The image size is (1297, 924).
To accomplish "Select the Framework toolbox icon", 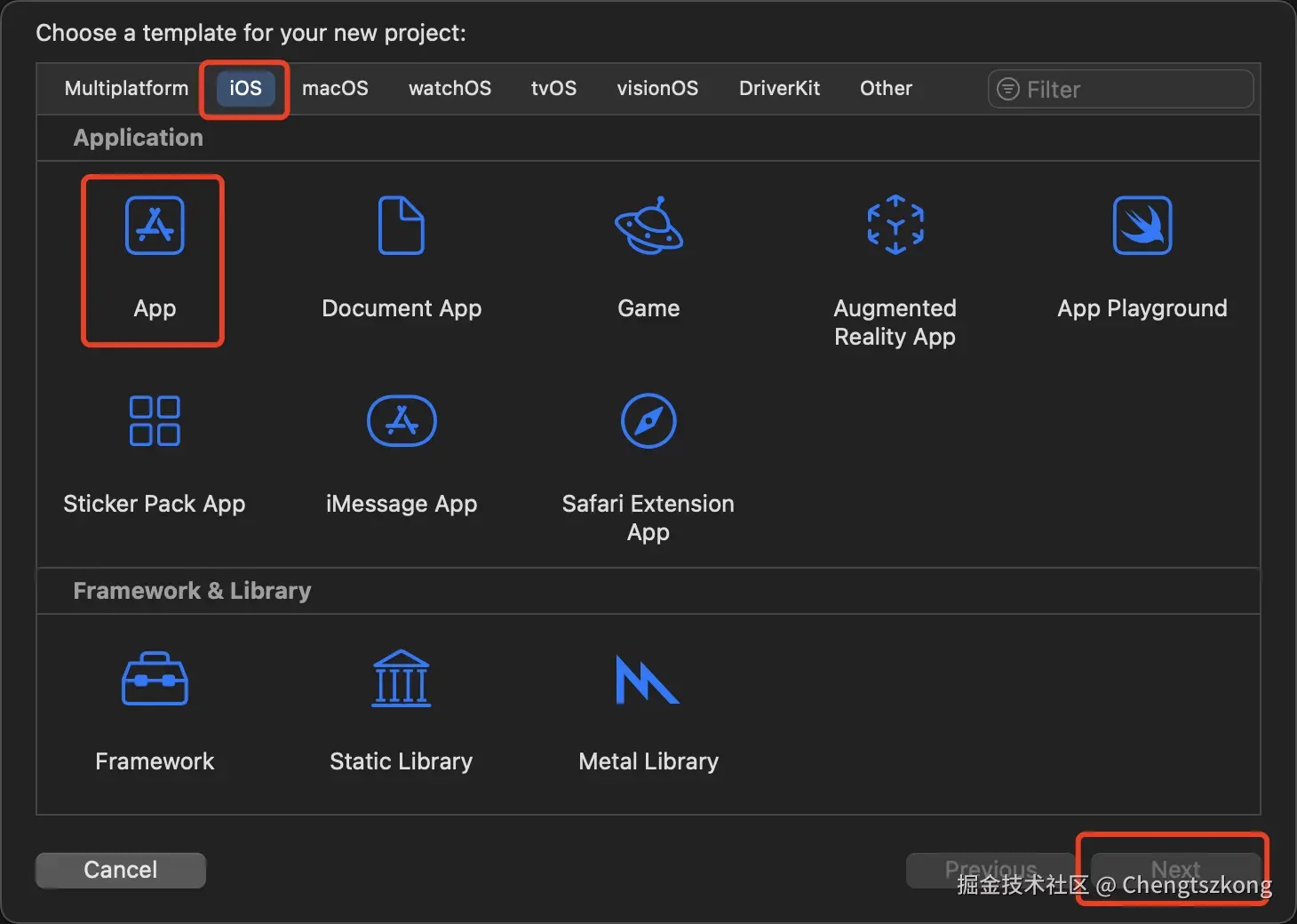I will click(155, 679).
